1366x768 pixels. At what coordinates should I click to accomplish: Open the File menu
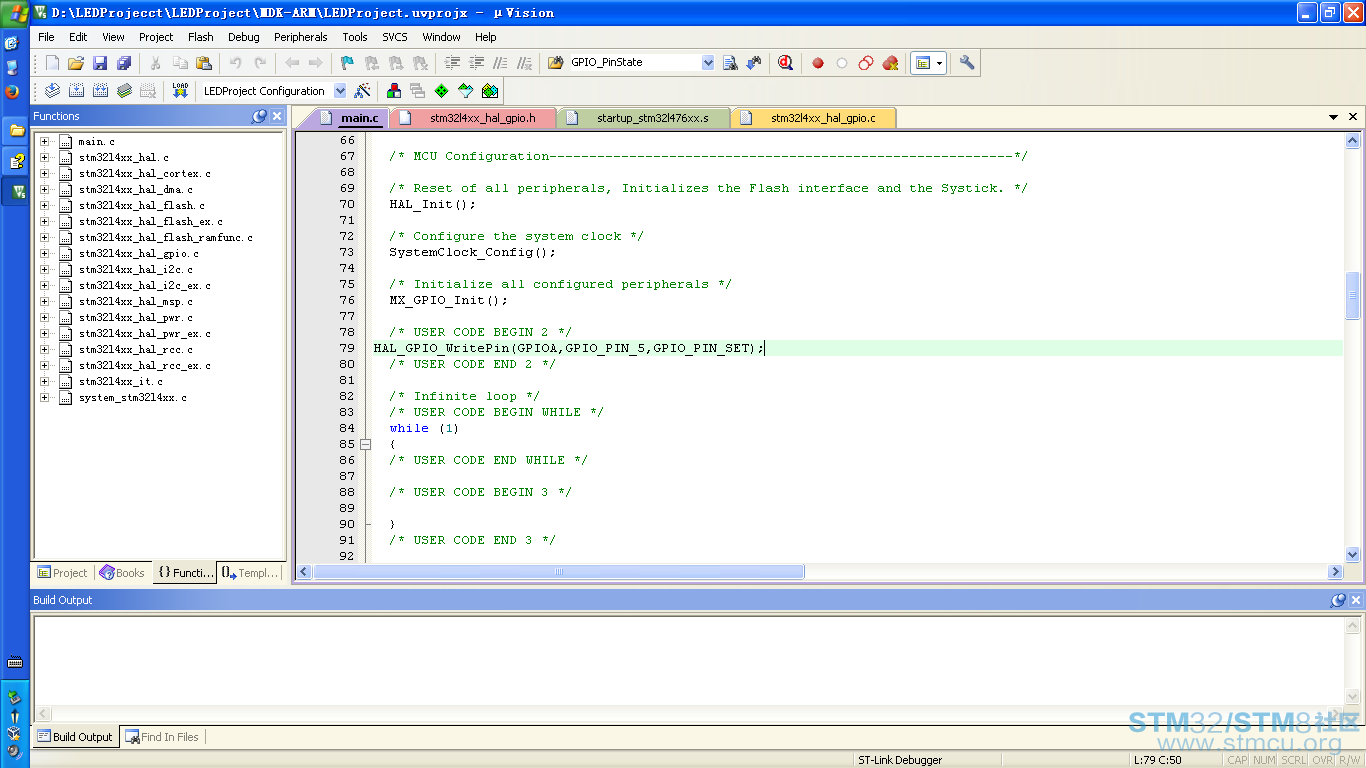point(46,37)
